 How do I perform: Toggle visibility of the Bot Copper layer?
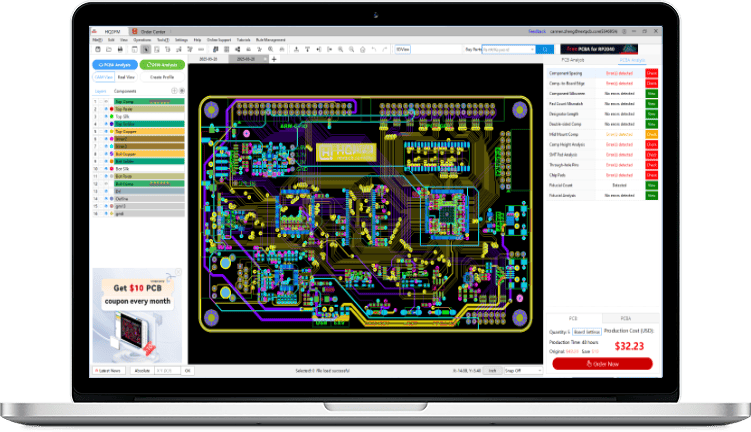click(105, 153)
